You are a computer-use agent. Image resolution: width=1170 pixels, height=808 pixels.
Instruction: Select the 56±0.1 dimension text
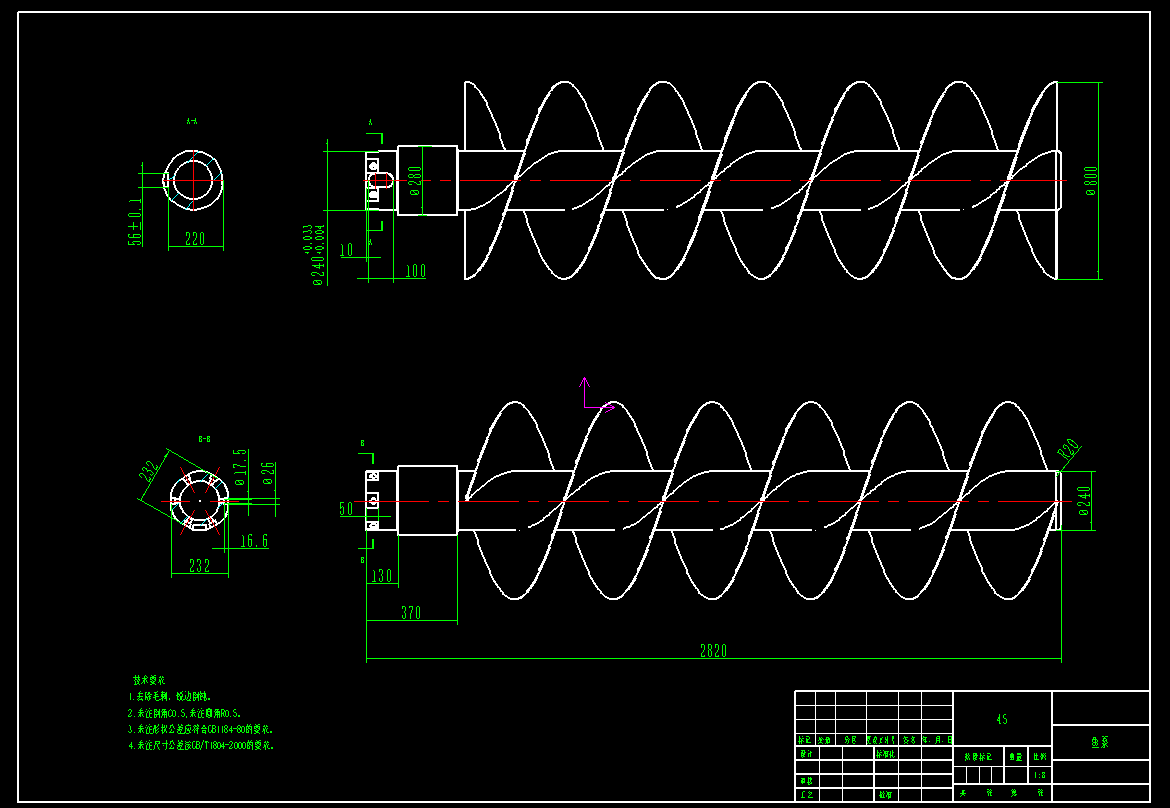(136, 222)
